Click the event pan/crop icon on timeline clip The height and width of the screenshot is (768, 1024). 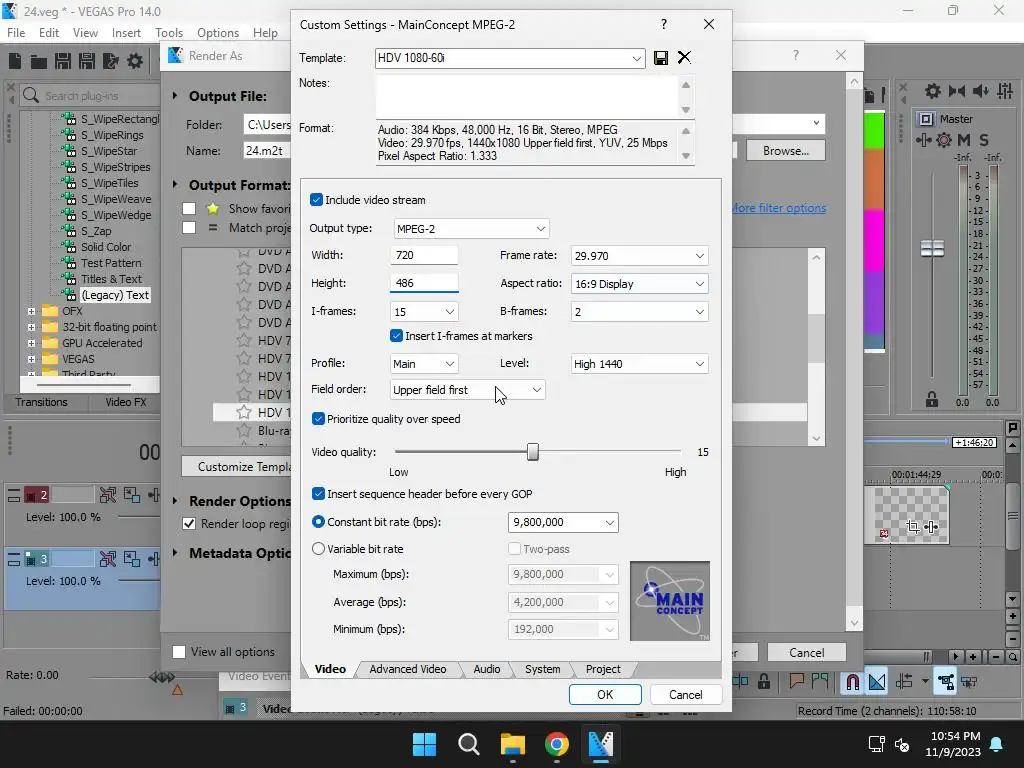912,526
